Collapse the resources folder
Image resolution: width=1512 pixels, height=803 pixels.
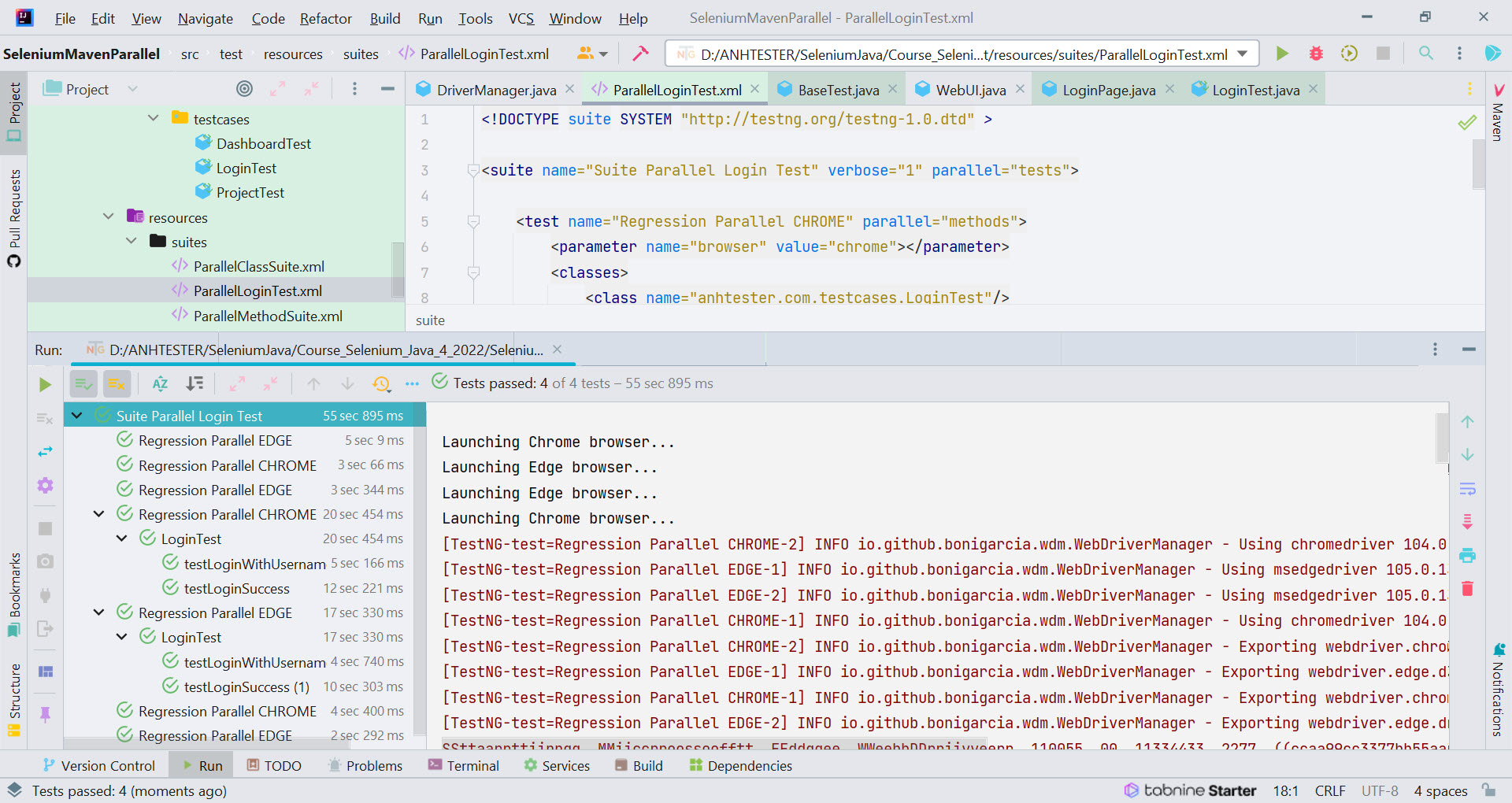point(108,217)
